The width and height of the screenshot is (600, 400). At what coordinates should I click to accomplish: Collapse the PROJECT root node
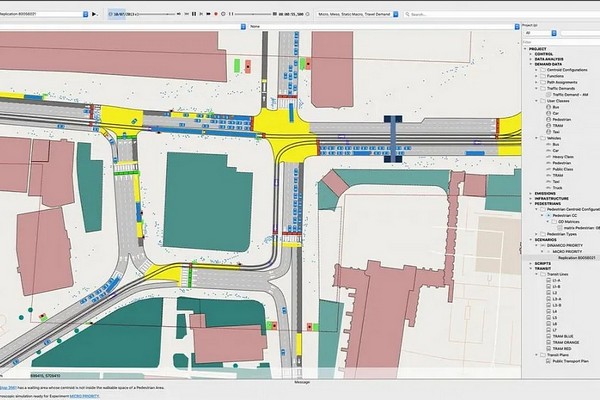[x=525, y=49]
